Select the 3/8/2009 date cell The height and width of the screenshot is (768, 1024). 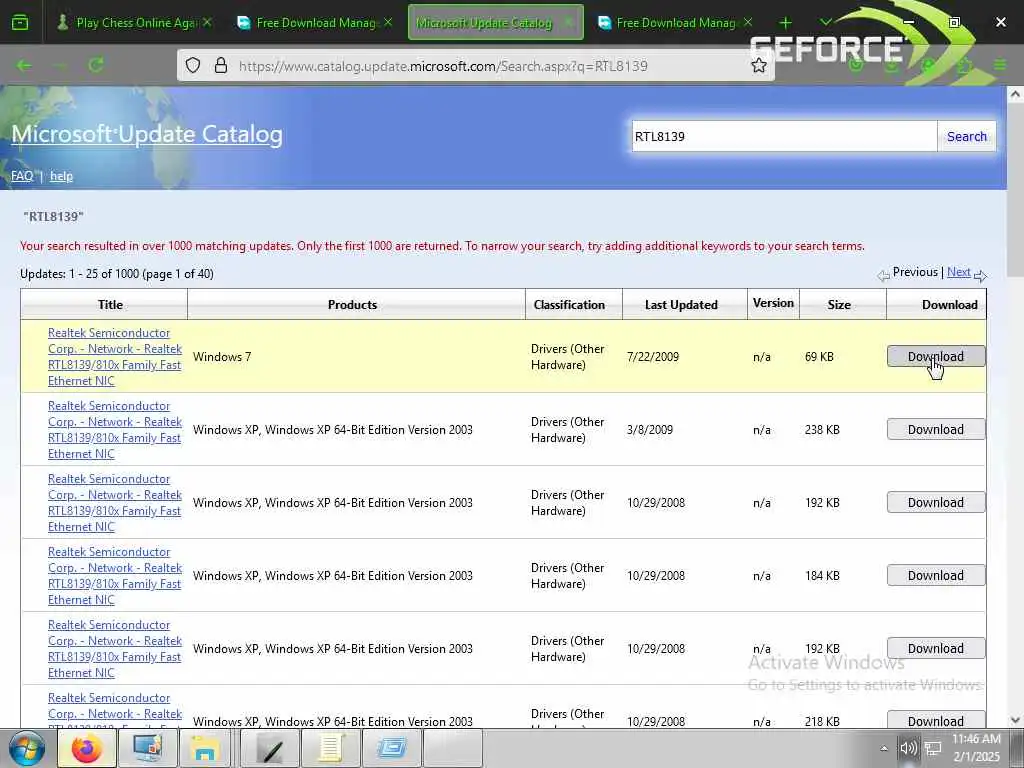point(650,430)
